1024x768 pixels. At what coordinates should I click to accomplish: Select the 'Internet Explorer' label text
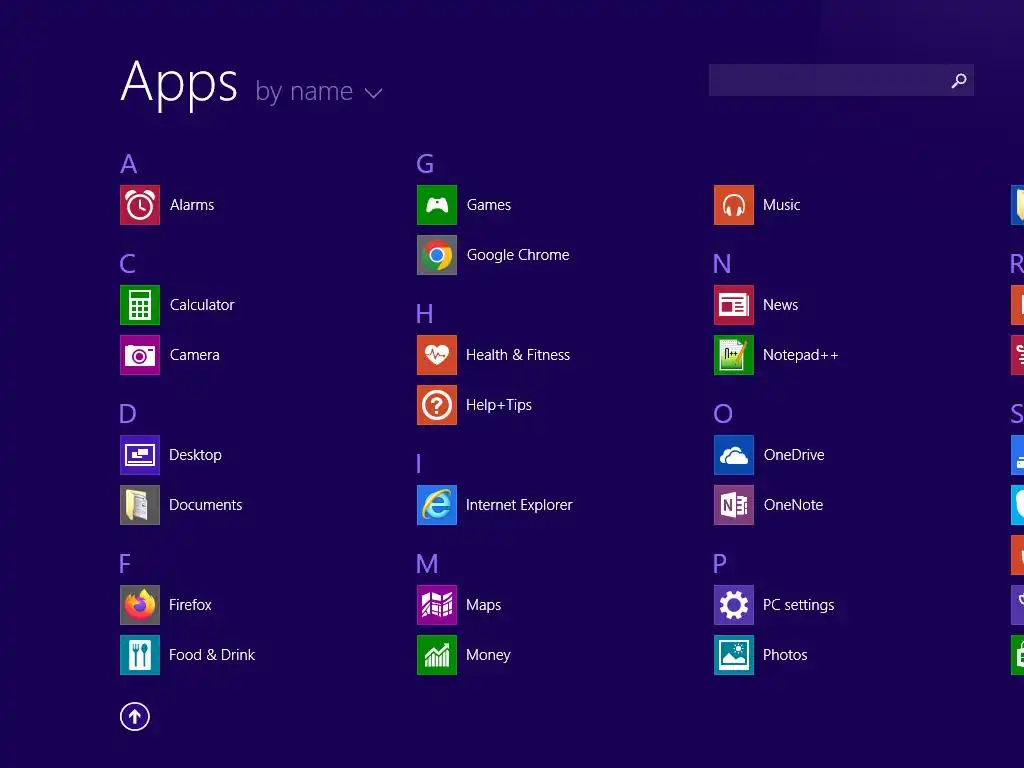point(519,505)
